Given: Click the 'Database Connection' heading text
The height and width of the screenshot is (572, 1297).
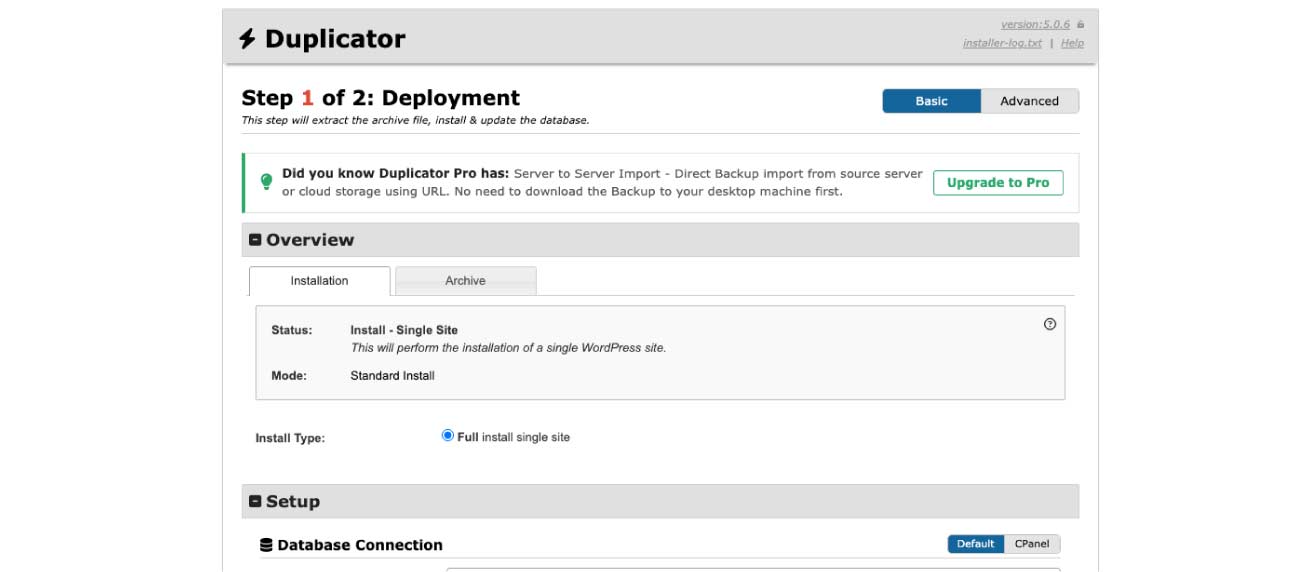Looking at the screenshot, I should click(x=360, y=545).
